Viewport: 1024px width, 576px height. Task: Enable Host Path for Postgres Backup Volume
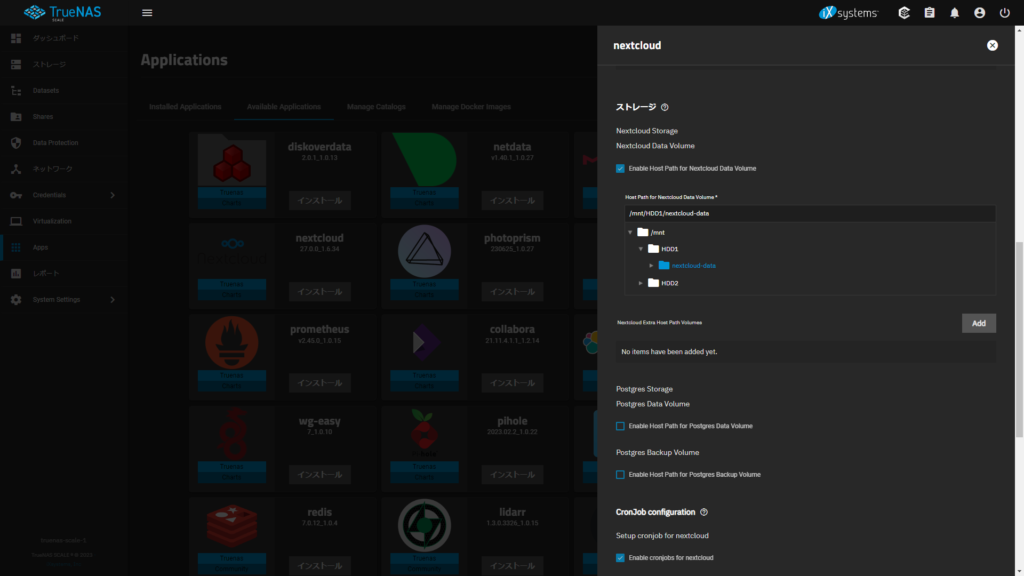coord(620,474)
